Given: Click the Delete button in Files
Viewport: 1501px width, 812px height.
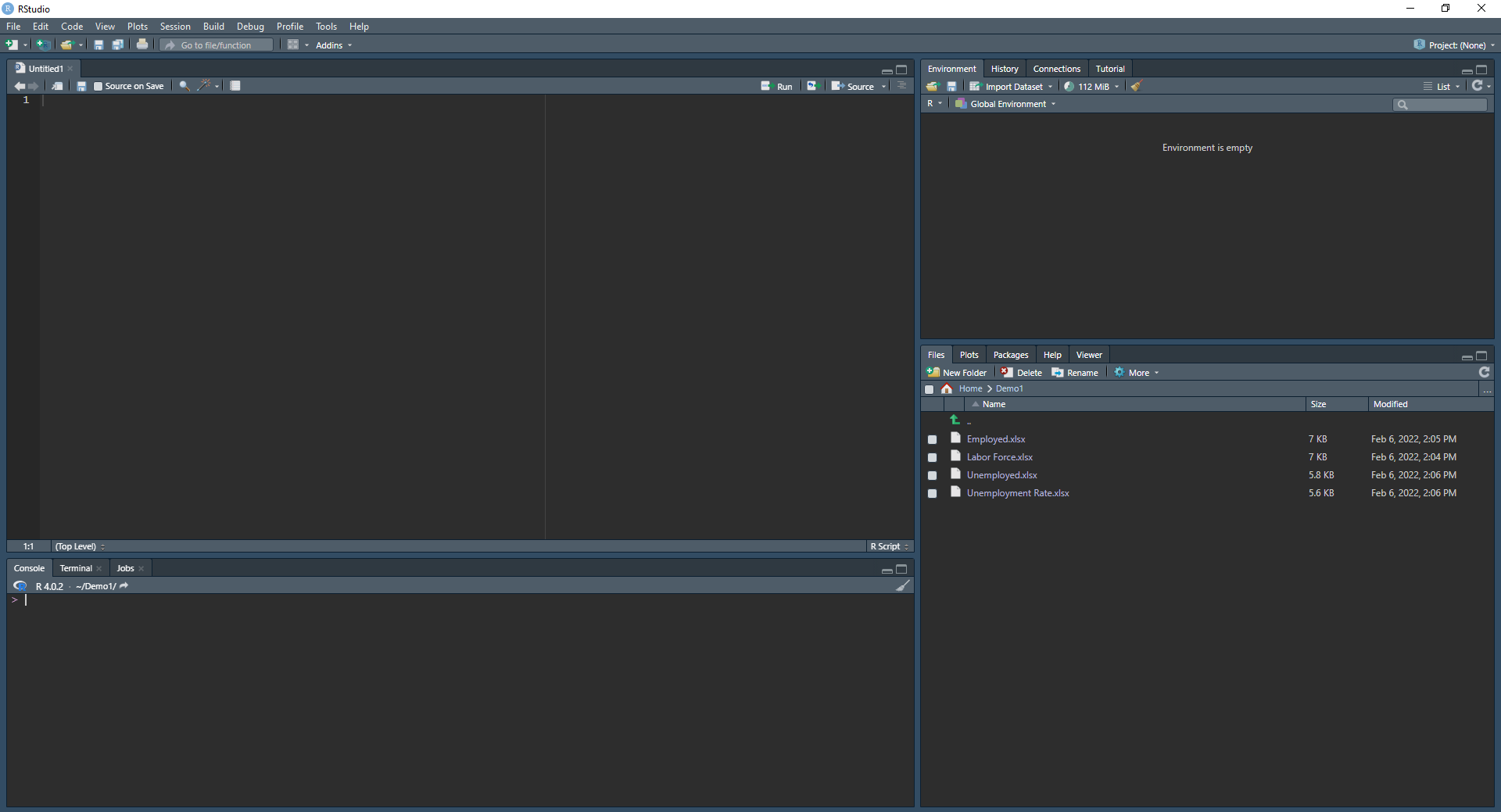Looking at the screenshot, I should (1022, 373).
